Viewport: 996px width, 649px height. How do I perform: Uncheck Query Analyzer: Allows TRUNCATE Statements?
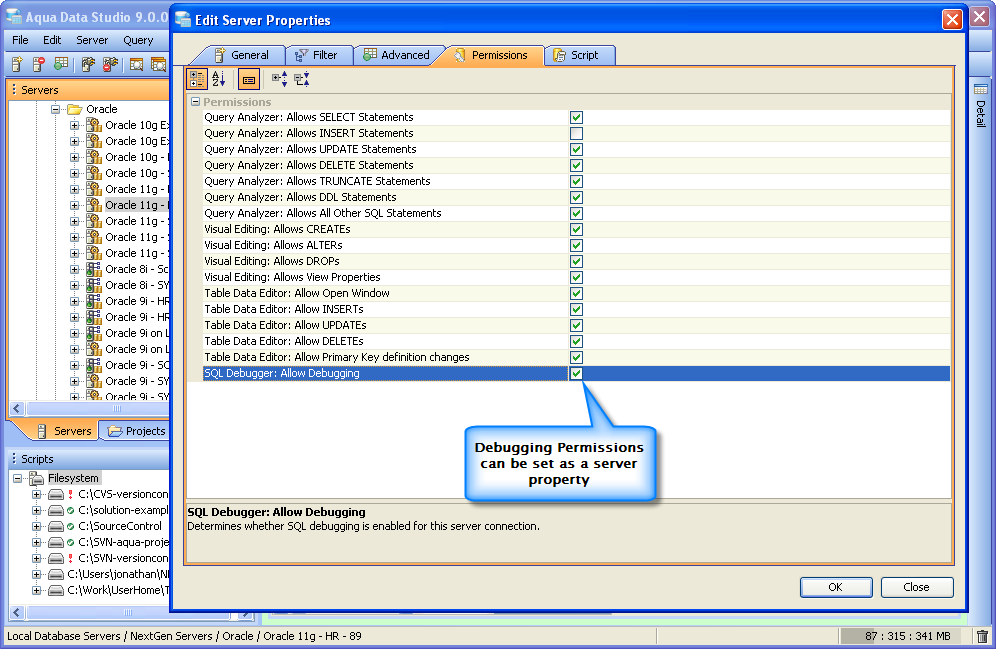576,182
